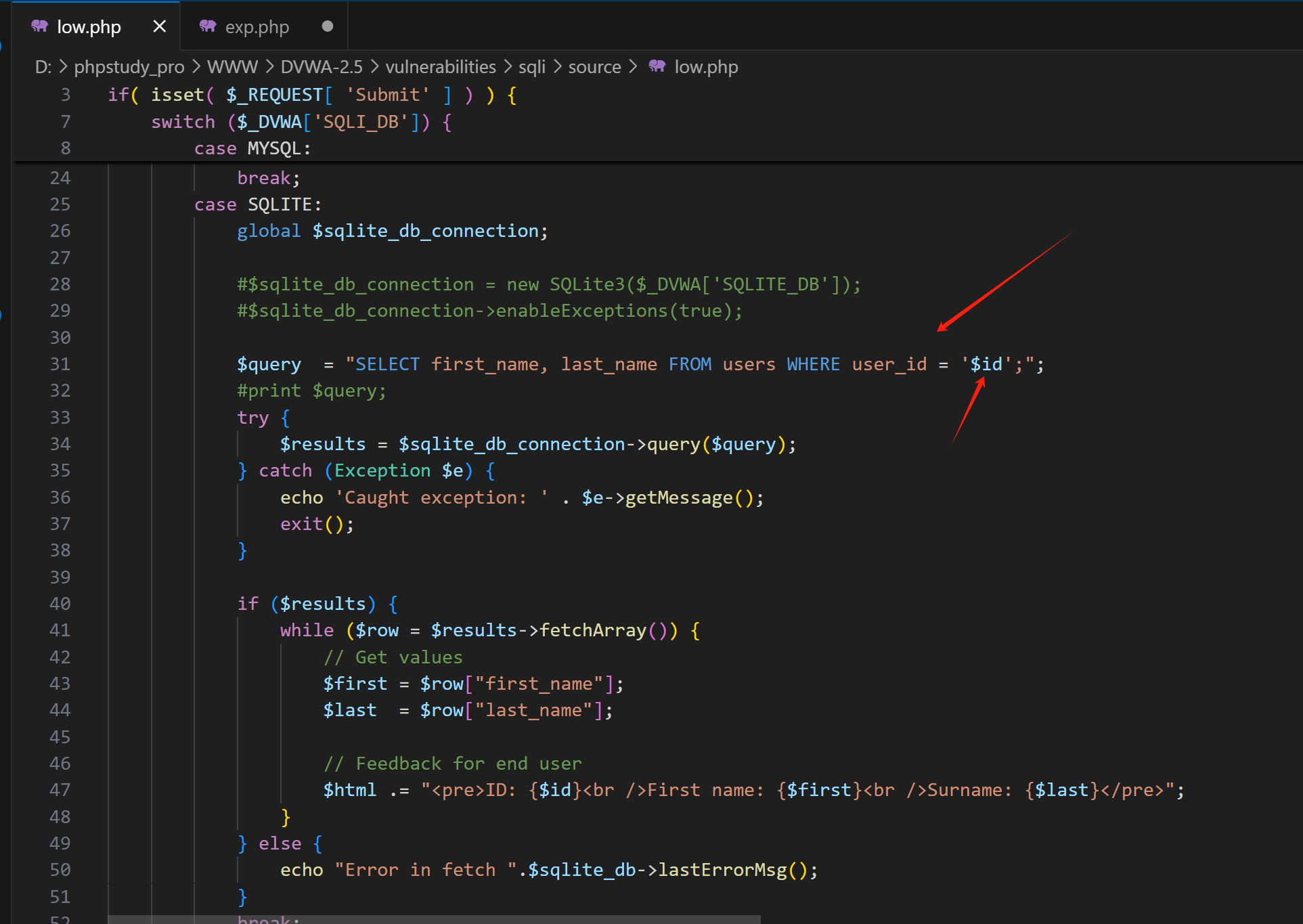Click the D: drive breadcrumb

43,67
